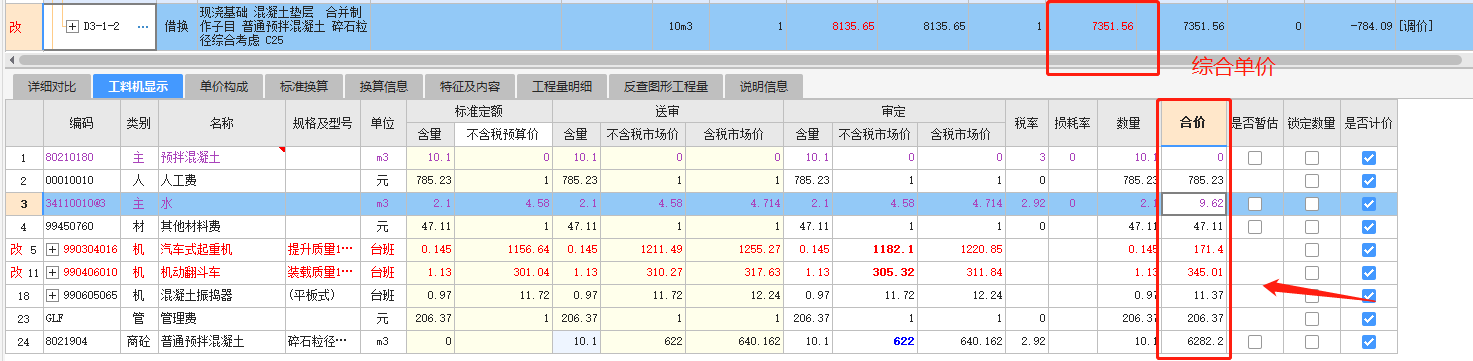Click the 混凝土振捣器 name cell
The height and width of the screenshot is (361, 1473).
pyautogui.click(x=221, y=296)
